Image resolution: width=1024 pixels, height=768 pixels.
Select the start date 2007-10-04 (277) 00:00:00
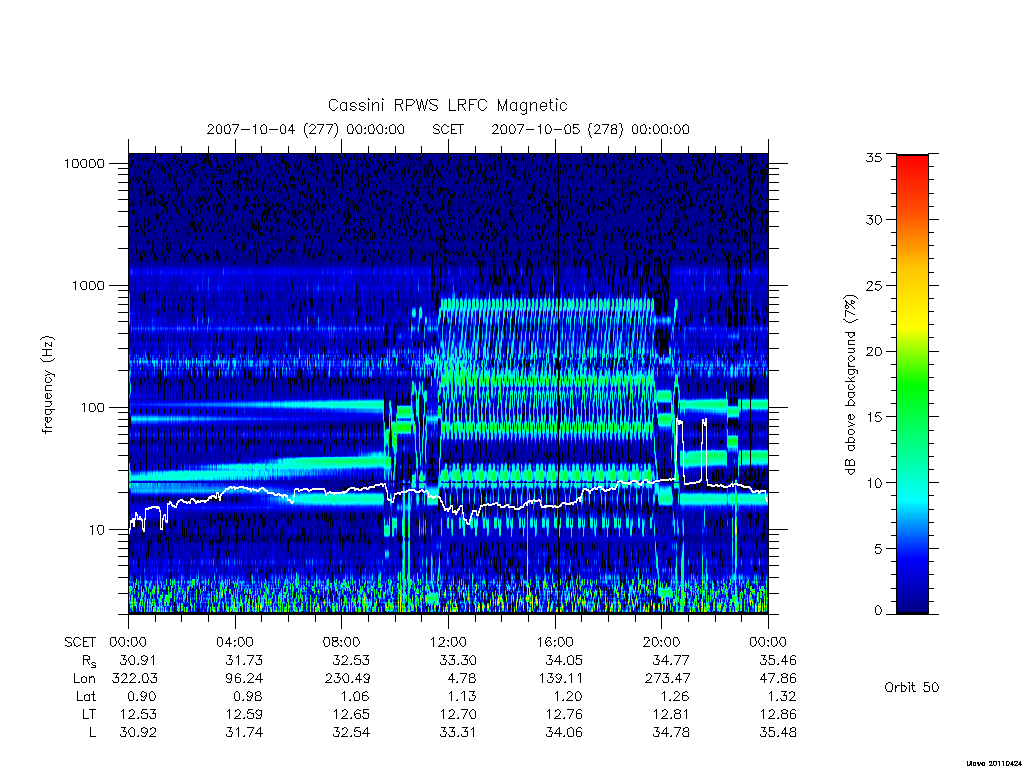coord(306,129)
